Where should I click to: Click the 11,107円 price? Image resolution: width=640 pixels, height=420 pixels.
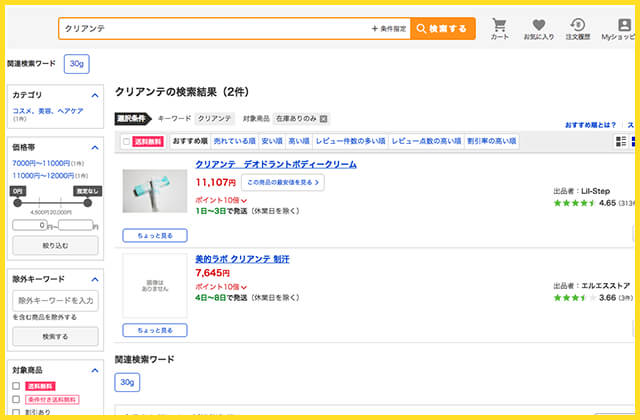(216, 182)
